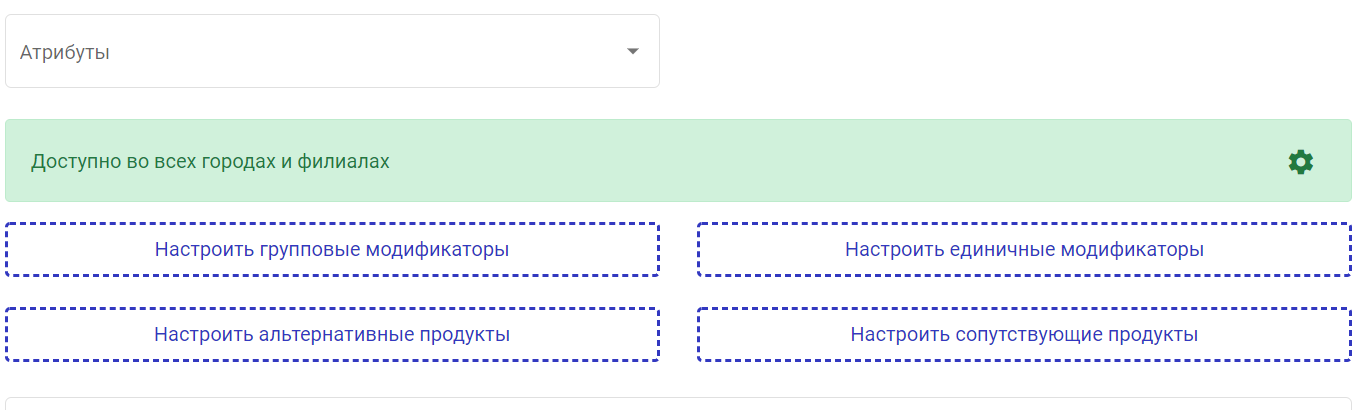Click the gear in the green banner
The width and height of the screenshot is (1363, 410).
click(x=1300, y=162)
